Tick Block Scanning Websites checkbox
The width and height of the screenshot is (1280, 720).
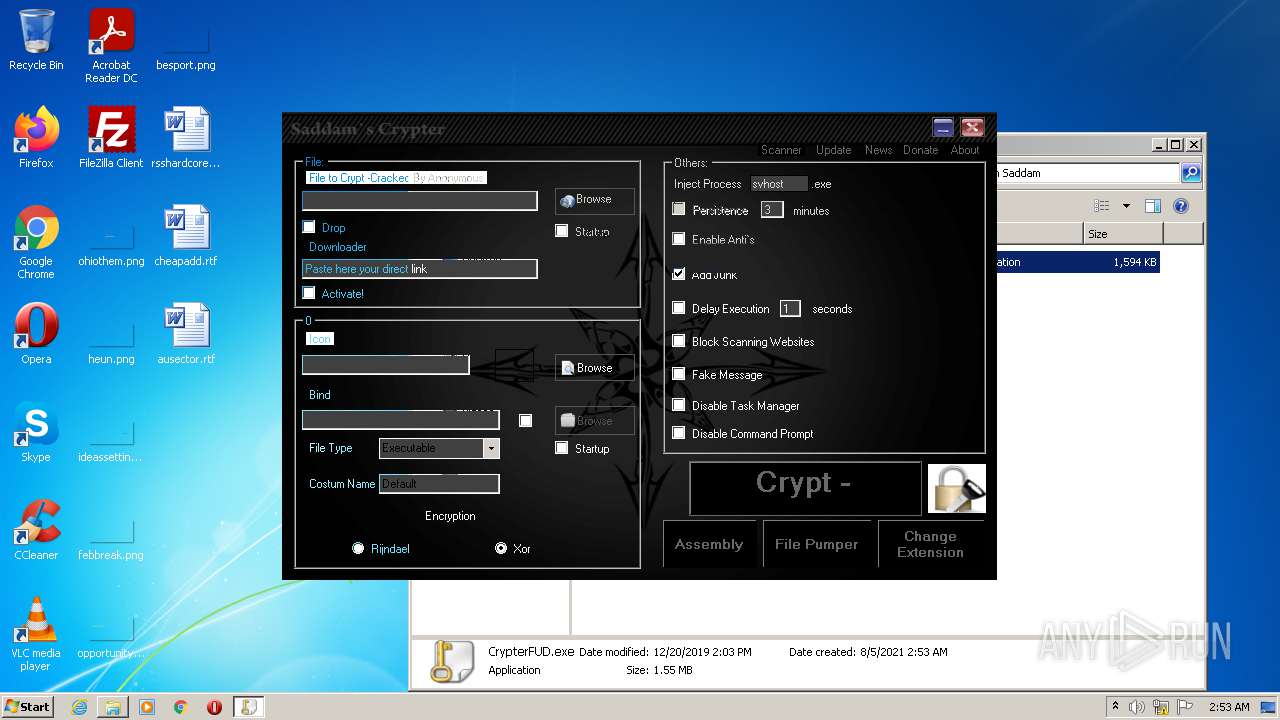click(679, 341)
